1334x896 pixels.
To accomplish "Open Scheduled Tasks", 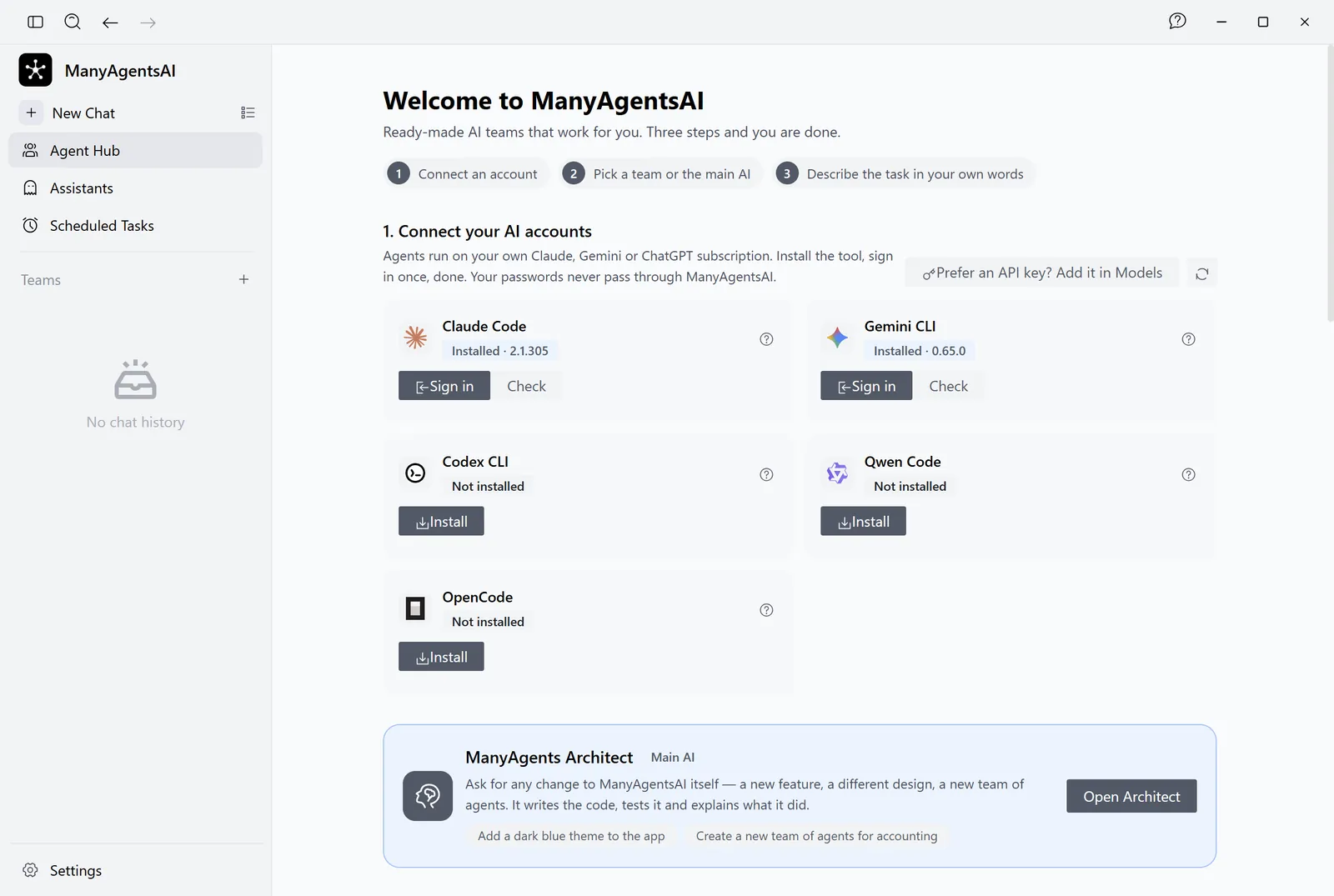I will tap(135, 226).
